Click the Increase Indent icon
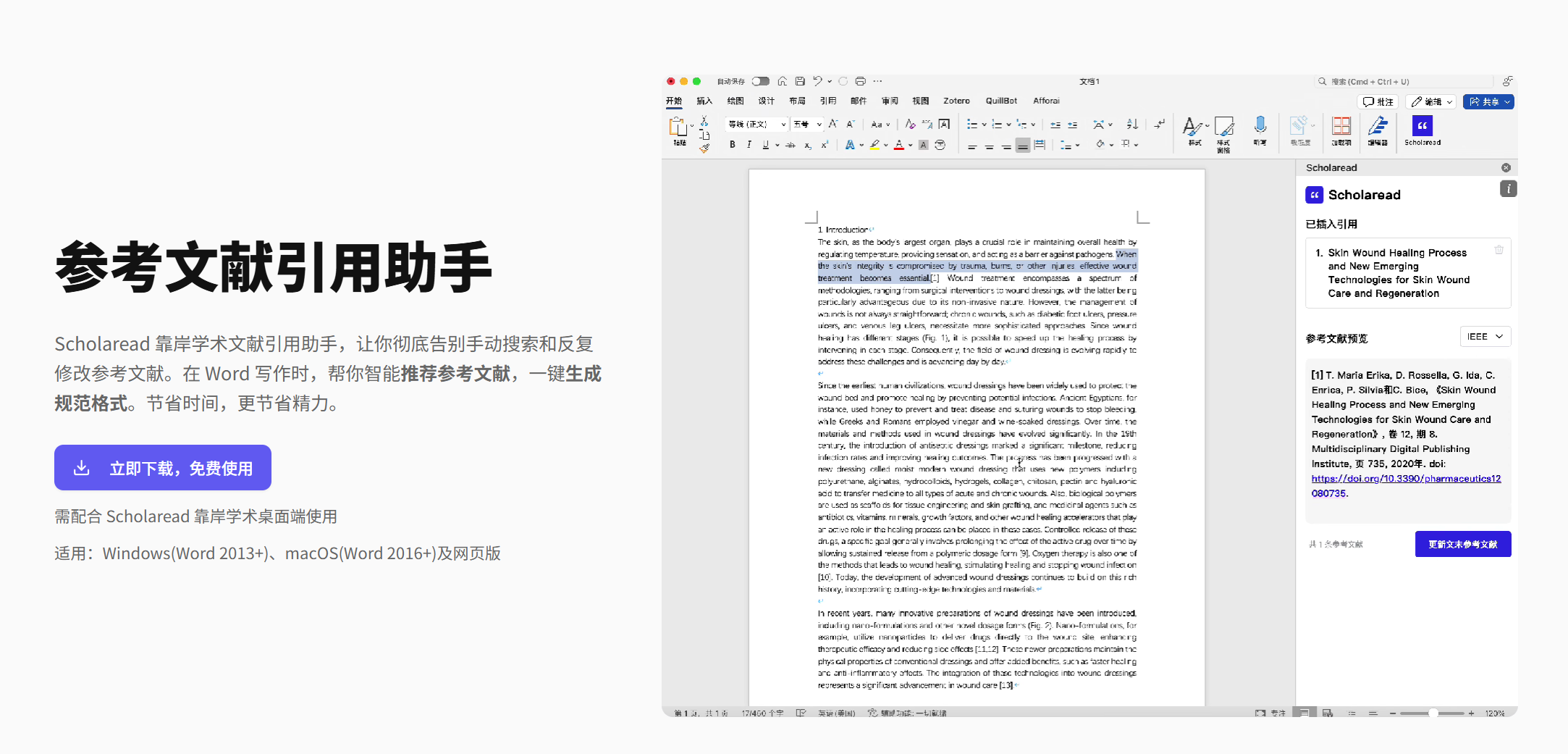Viewport: 1568px width, 754px height. 1073,125
